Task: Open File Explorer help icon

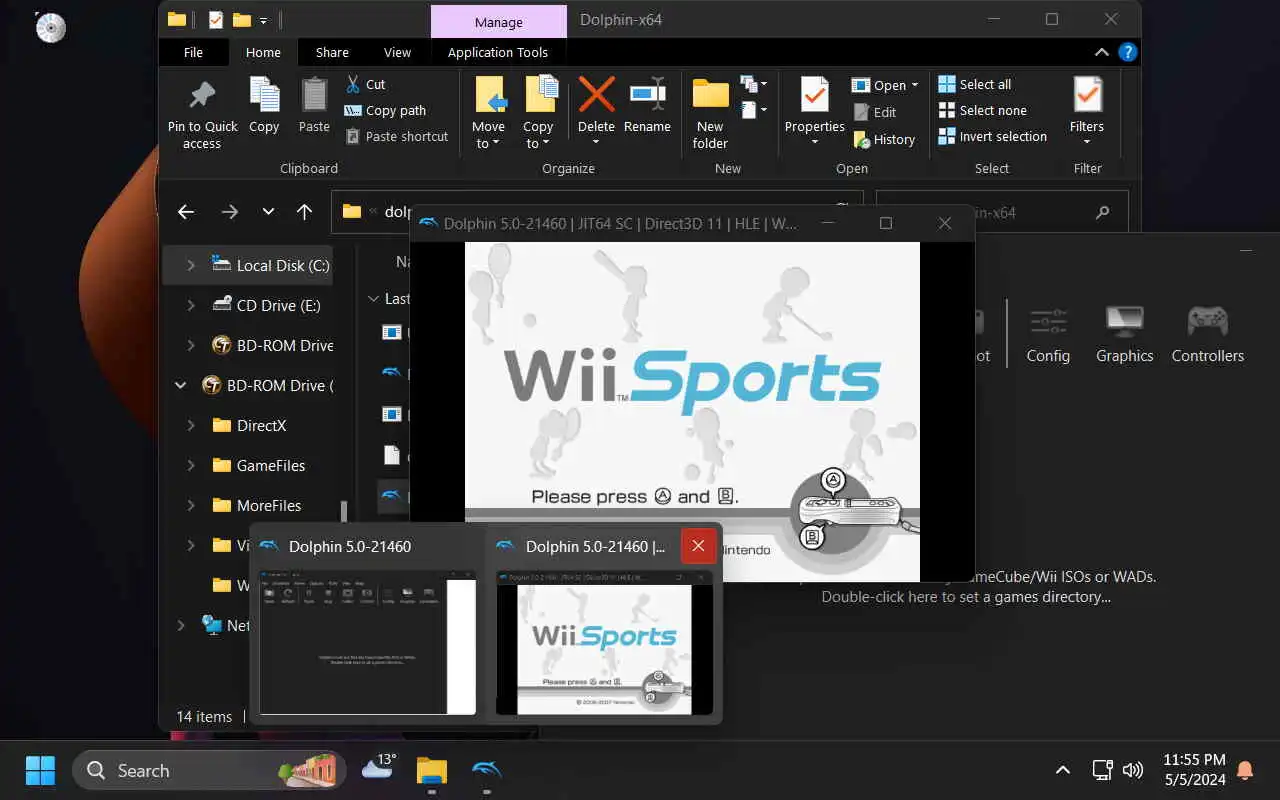Action: pyautogui.click(x=1127, y=52)
